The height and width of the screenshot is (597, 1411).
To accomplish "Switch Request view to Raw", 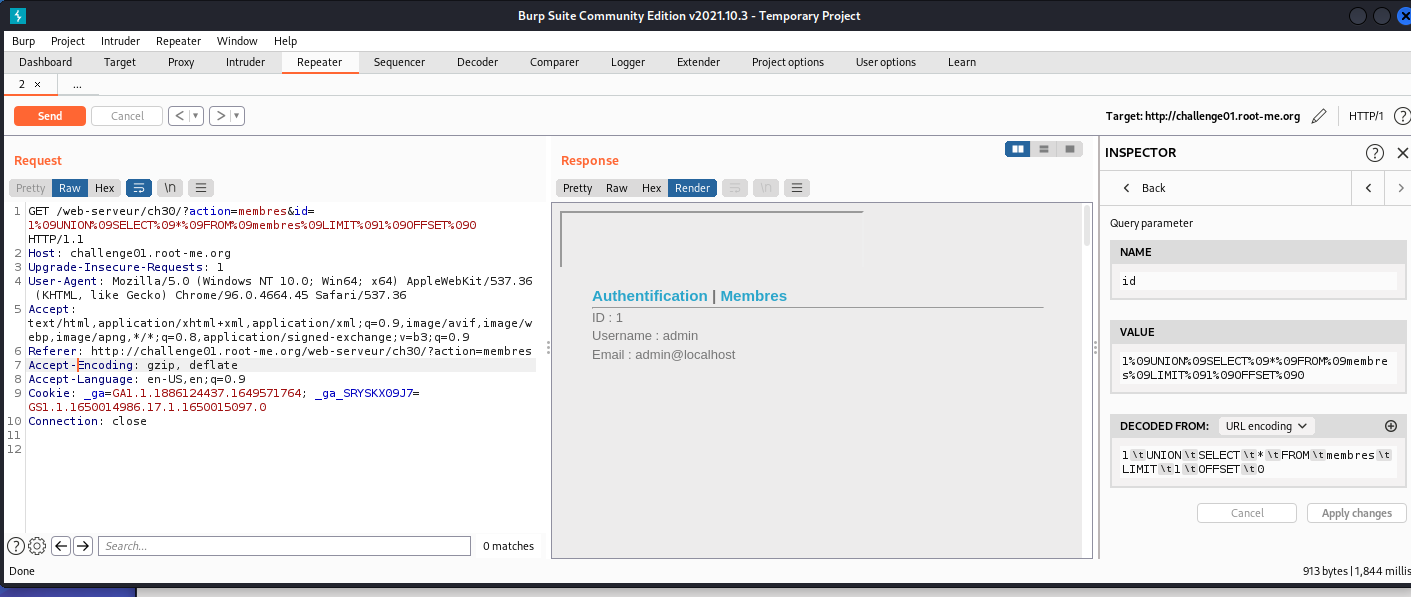I will pos(70,188).
